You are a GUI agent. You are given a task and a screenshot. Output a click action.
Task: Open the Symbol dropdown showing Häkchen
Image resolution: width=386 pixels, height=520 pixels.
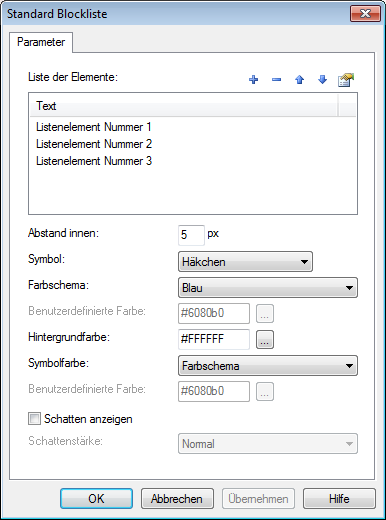[245, 262]
